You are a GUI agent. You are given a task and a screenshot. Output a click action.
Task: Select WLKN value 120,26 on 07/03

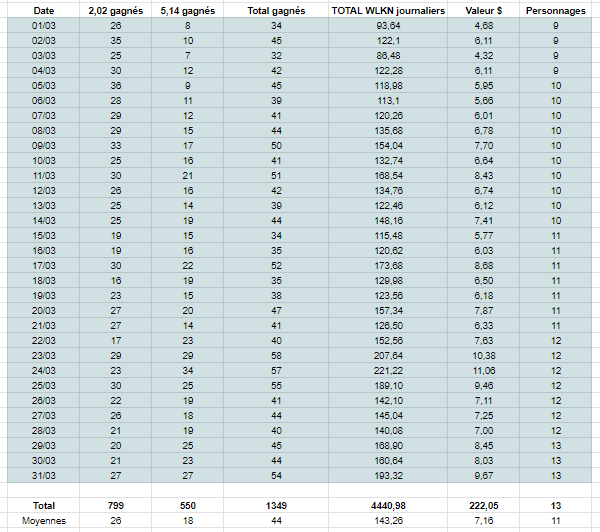[x=388, y=116]
